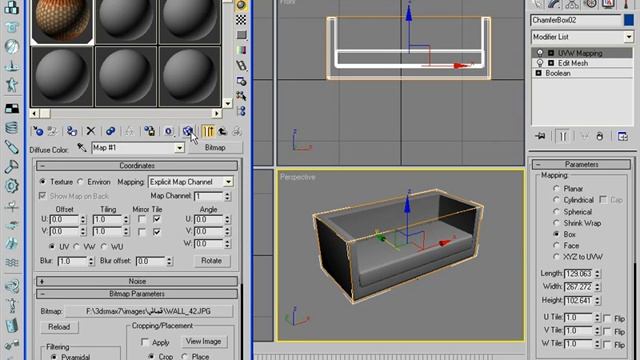Open the Motion command panel tab
The width and height of the screenshot is (640, 360).
click(x=590, y=4)
